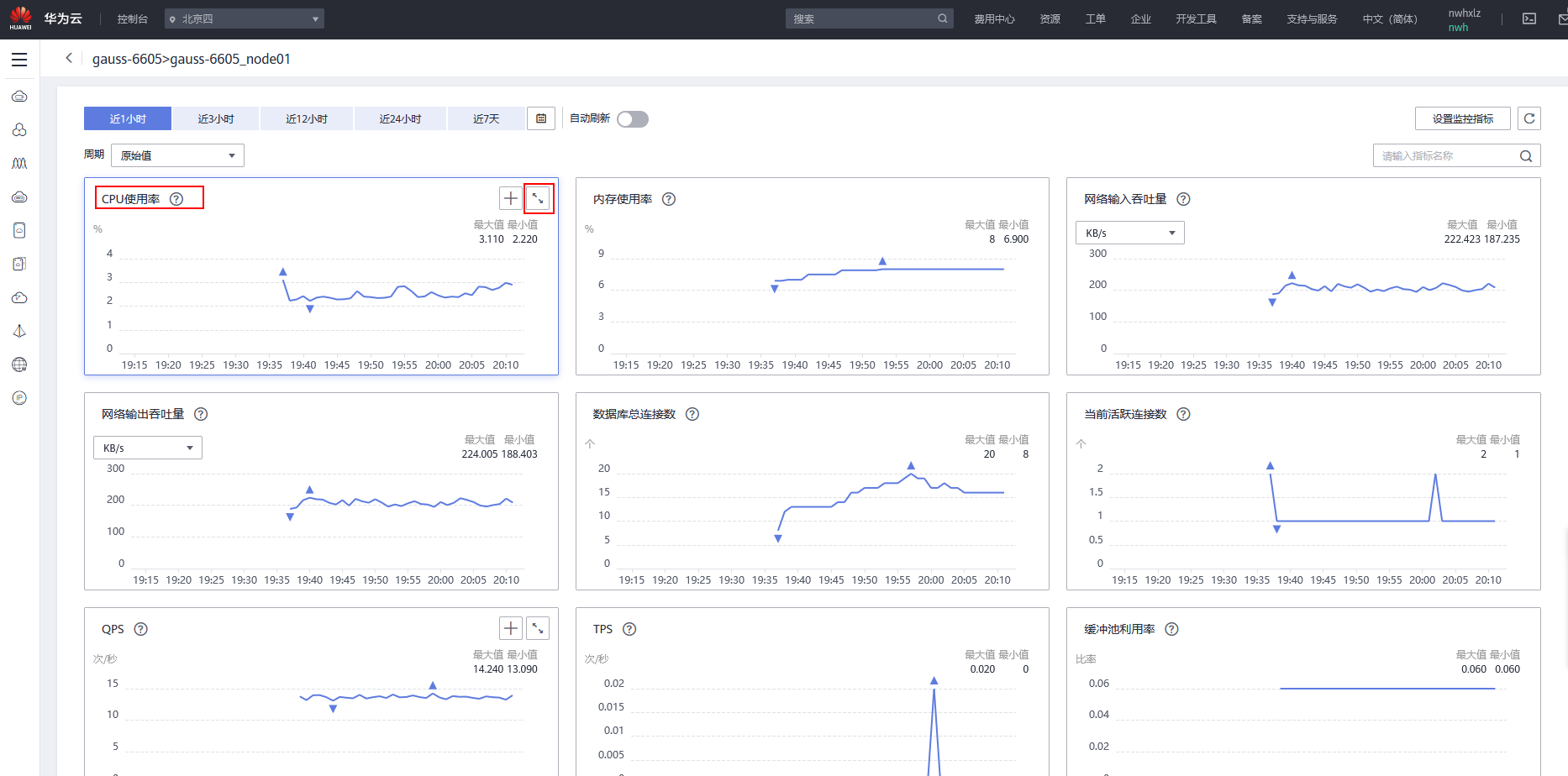This screenshot has width=1568, height=776.
Task: Show help for 数据库总连接数
Action: 692,414
